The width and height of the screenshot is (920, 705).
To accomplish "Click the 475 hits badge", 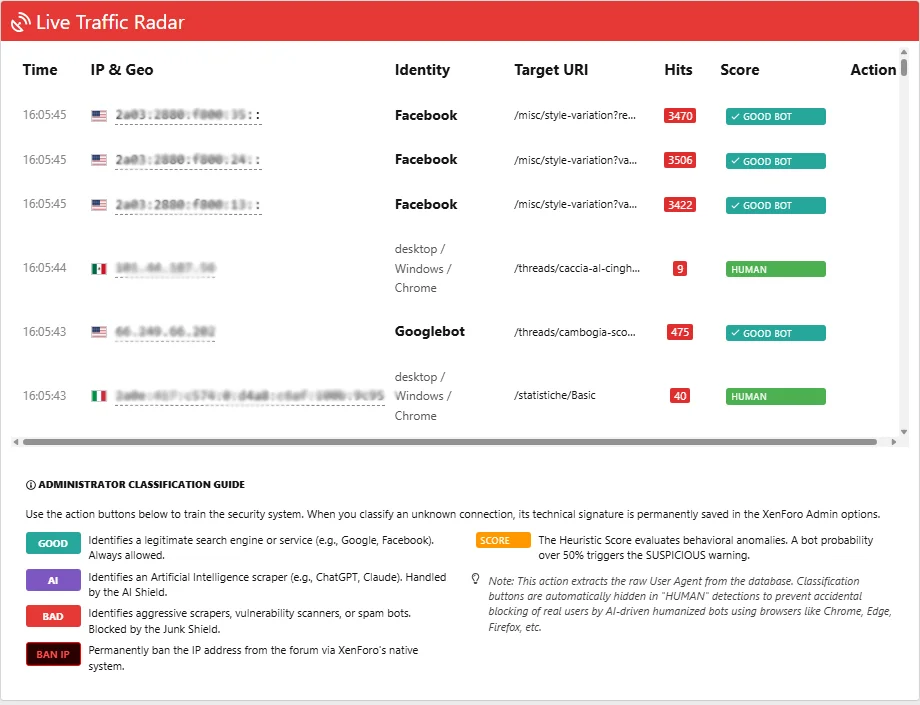I will click(680, 333).
